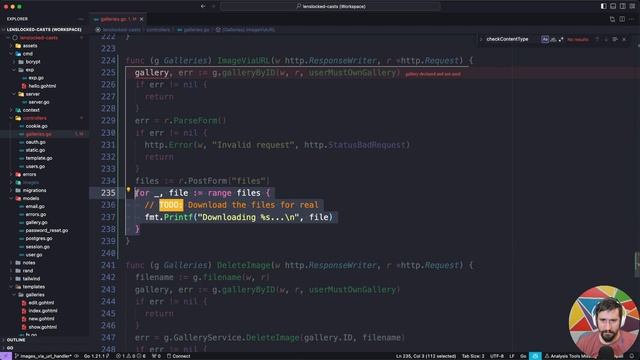
Task: Close the find widget
Action: point(624,39)
